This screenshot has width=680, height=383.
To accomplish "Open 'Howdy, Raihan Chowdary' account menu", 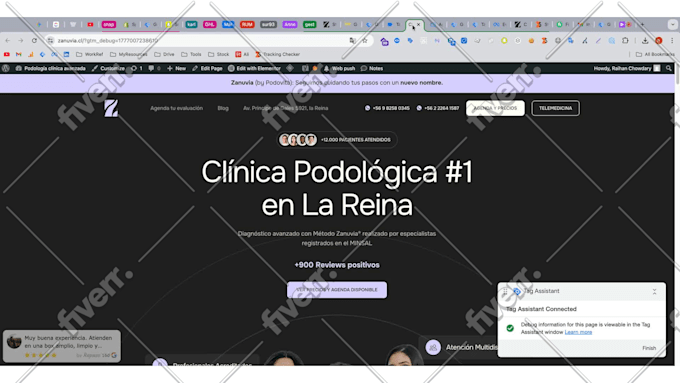I will (627, 68).
